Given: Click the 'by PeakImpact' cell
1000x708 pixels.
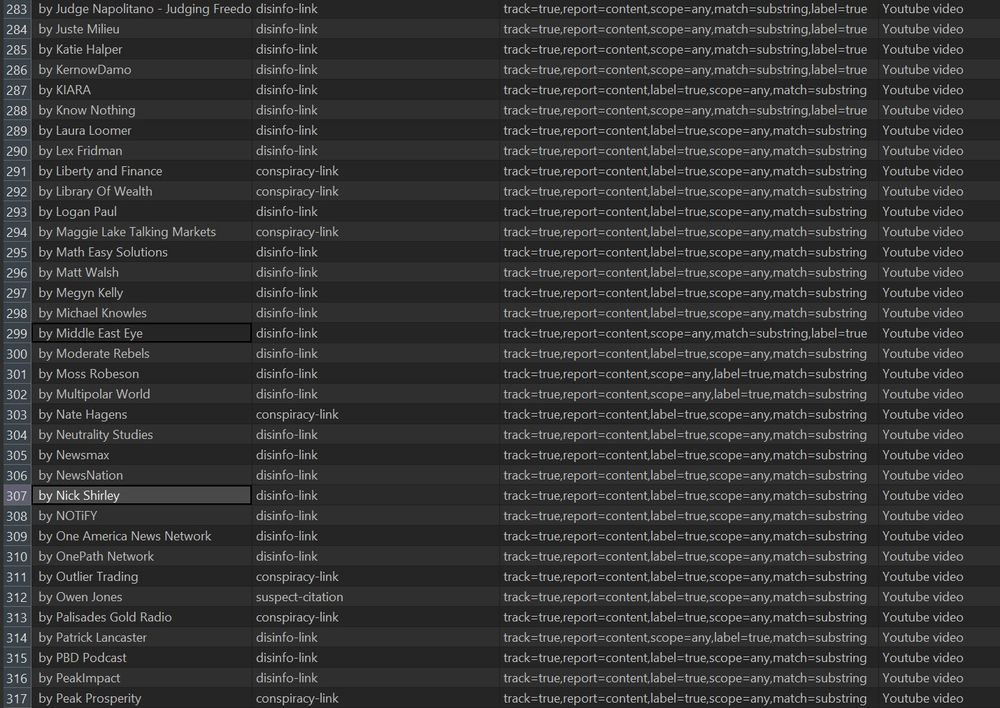Looking at the screenshot, I should [x=142, y=678].
